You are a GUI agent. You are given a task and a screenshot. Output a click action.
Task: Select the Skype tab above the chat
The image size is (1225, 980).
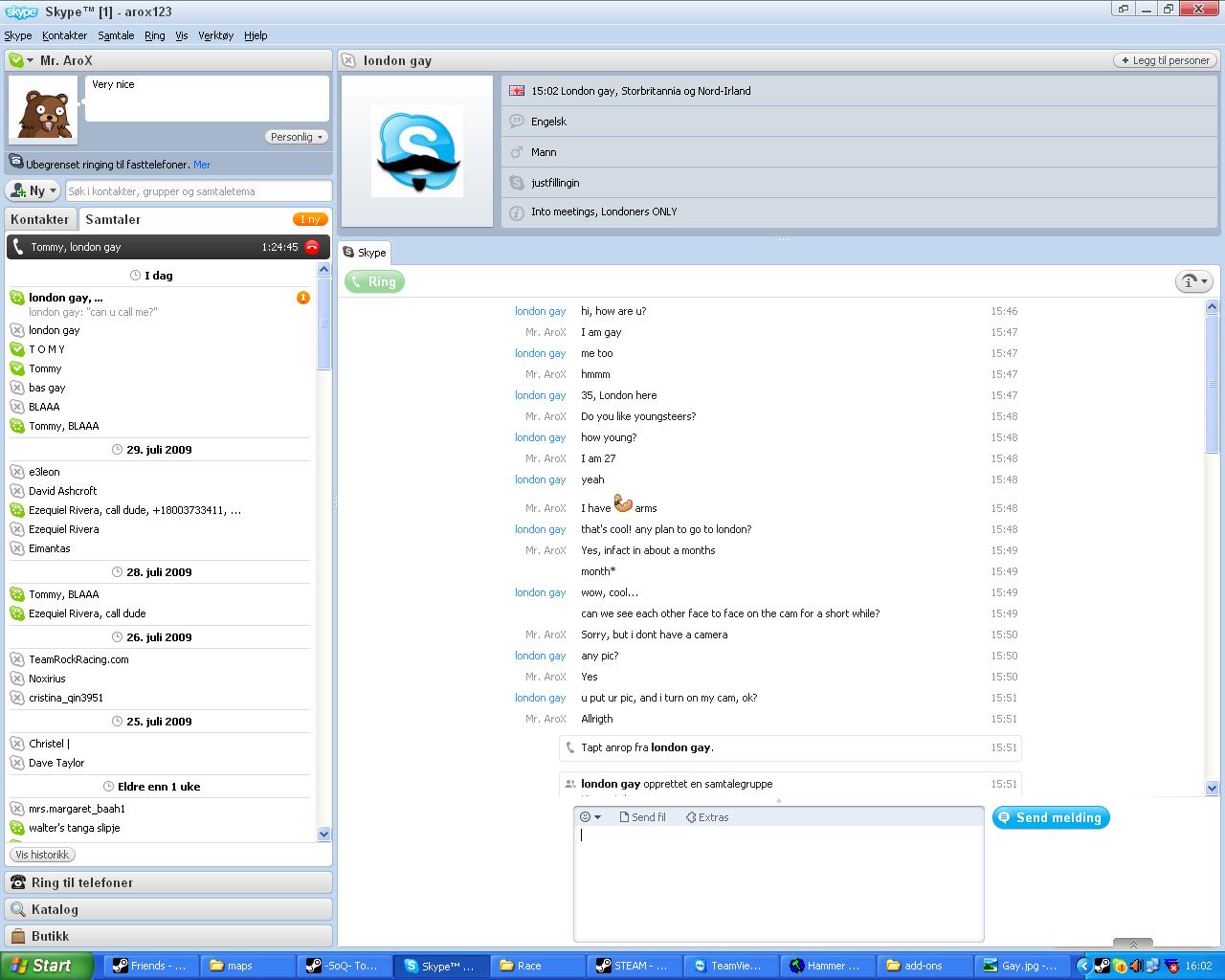point(365,253)
